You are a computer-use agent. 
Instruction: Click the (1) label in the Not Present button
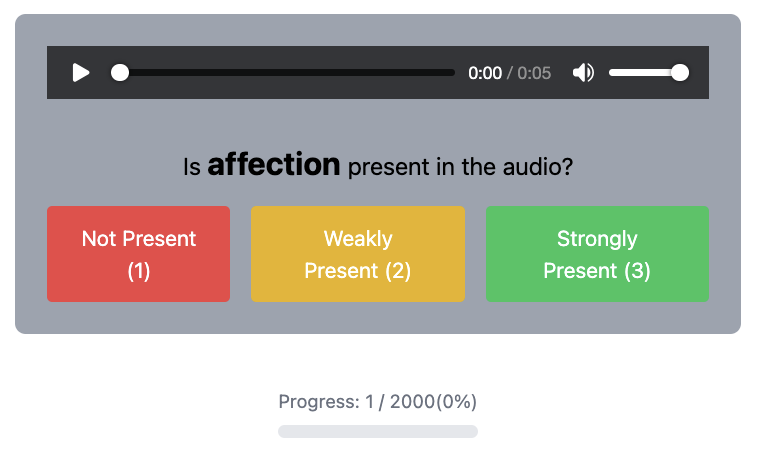point(139,271)
